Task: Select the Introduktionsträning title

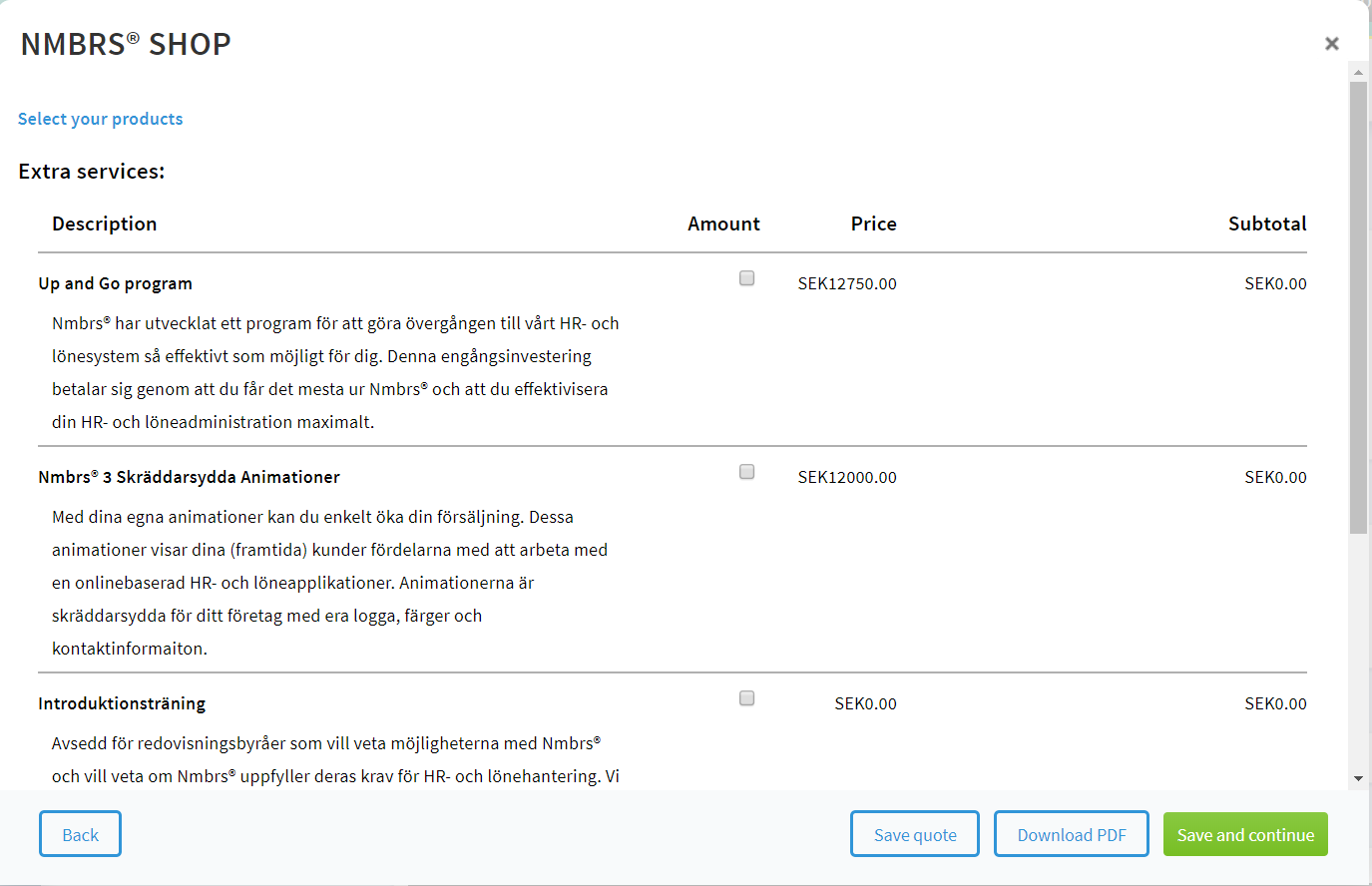Action: tap(122, 703)
